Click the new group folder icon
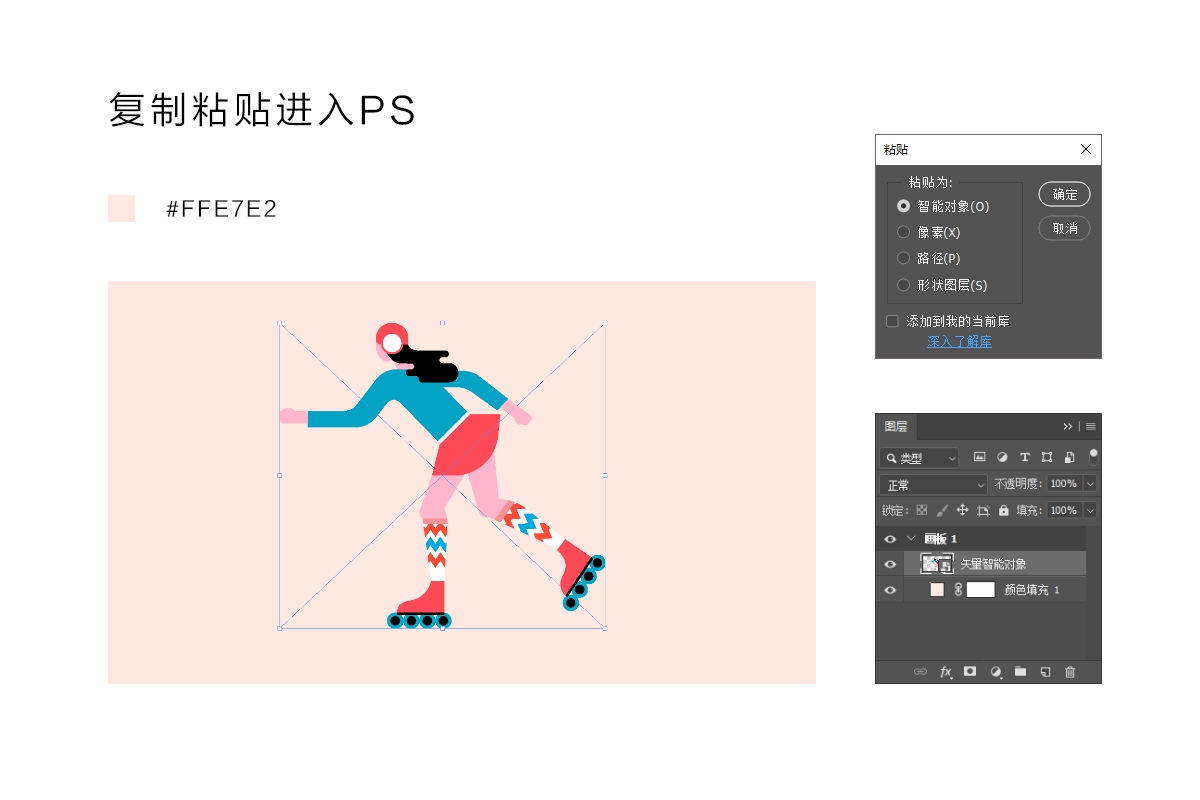1200x800 pixels. (1020, 672)
